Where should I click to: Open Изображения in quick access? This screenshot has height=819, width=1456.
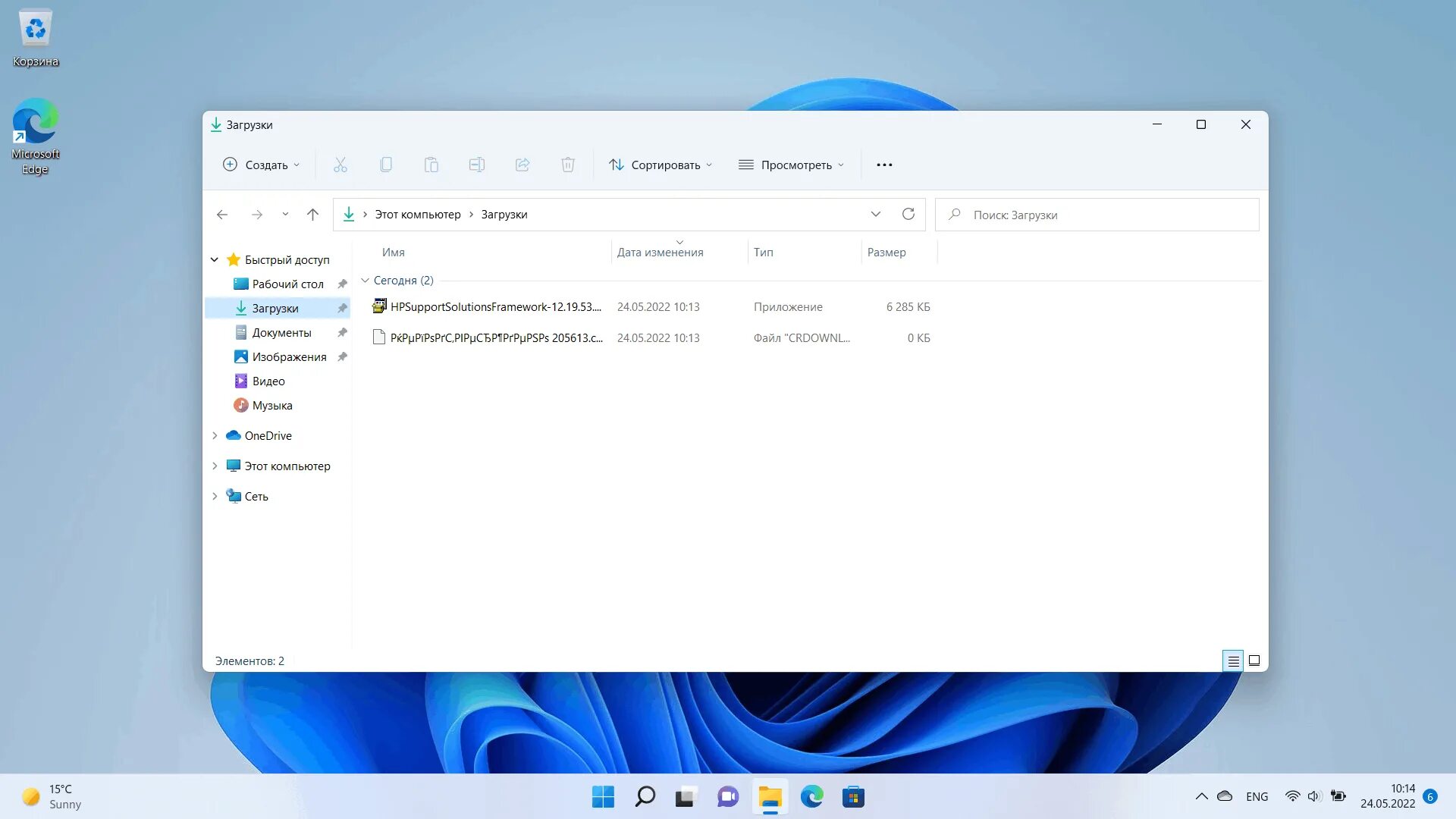tap(289, 356)
